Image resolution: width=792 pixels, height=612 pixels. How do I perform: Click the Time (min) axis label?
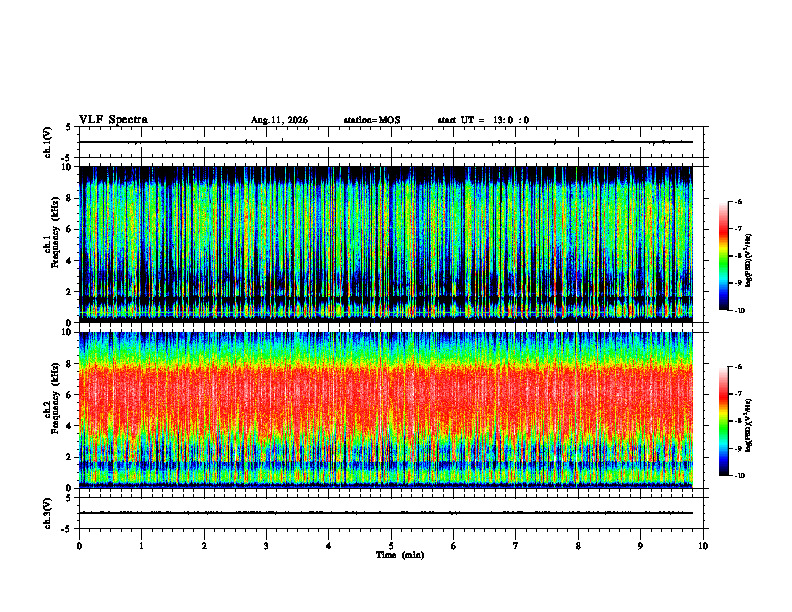pyautogui.click(x=400, y=555)
